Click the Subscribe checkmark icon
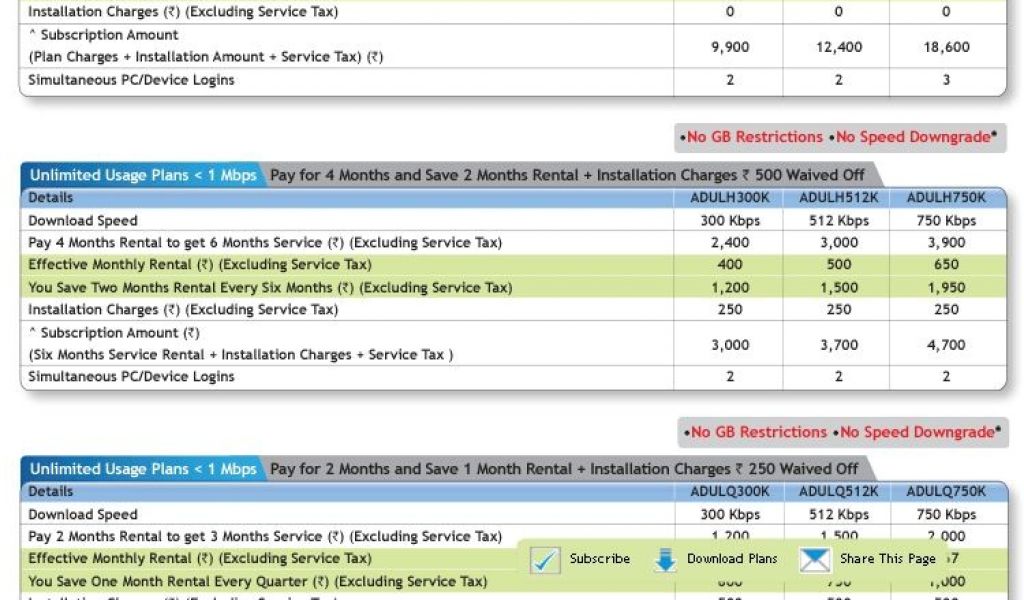The image size is (1024, 600). coord(545,559)
